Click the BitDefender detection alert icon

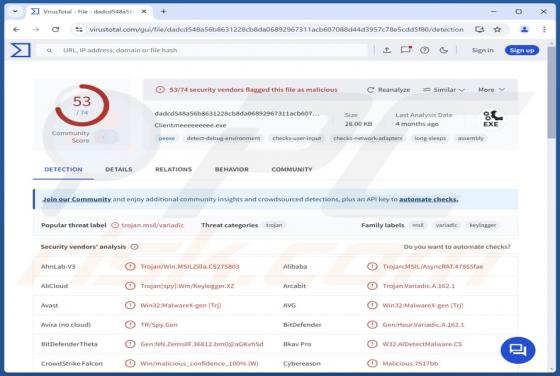372,325
